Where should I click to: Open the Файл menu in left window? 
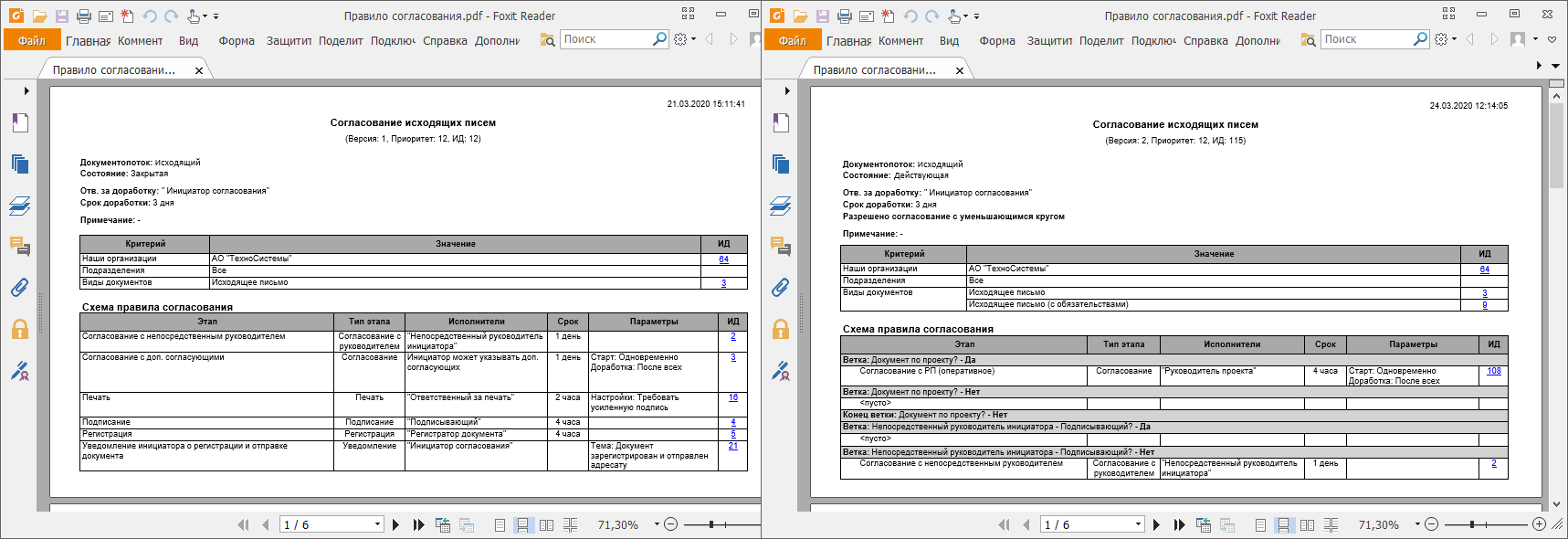point(32,40)
